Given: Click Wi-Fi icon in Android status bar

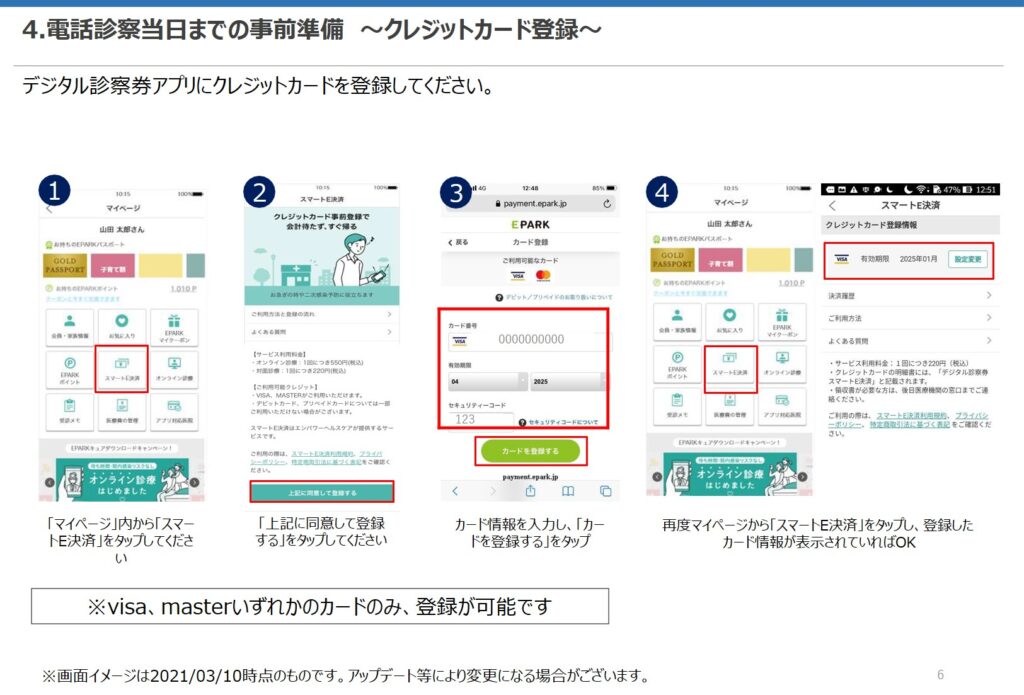Looking at the screenshot, I should click(x=921, y=189).
